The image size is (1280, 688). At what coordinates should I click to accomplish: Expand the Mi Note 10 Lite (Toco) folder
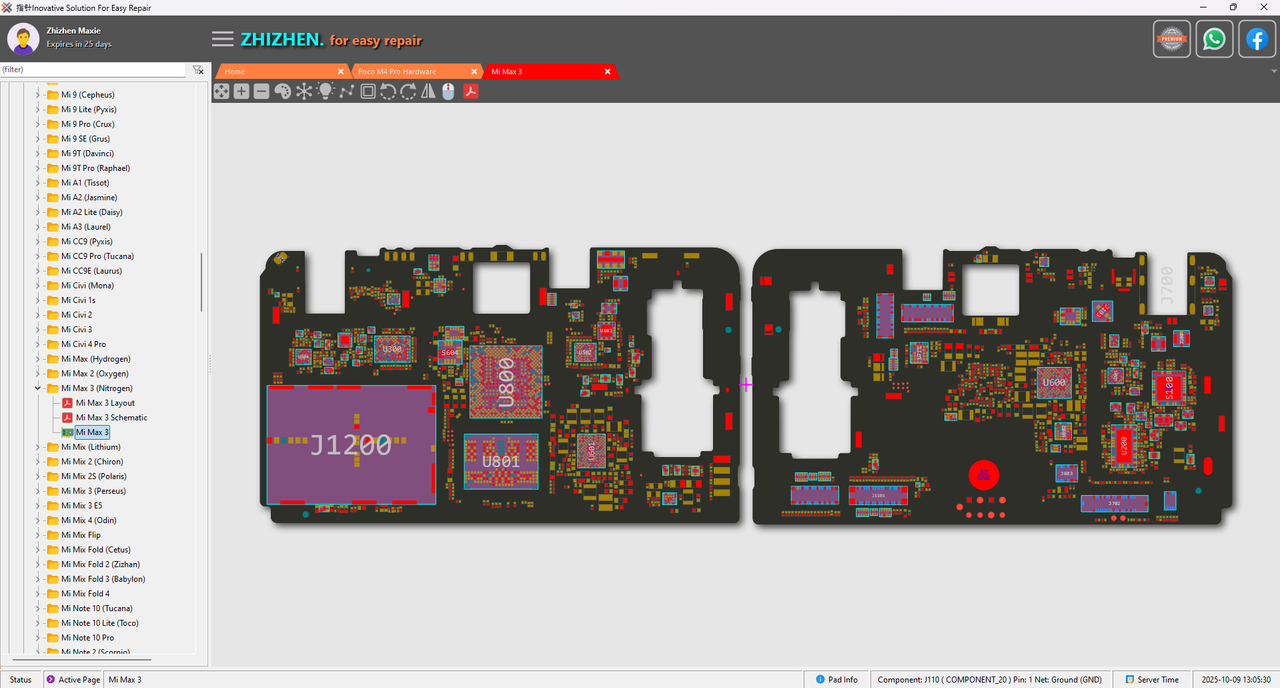coord(38,623)
